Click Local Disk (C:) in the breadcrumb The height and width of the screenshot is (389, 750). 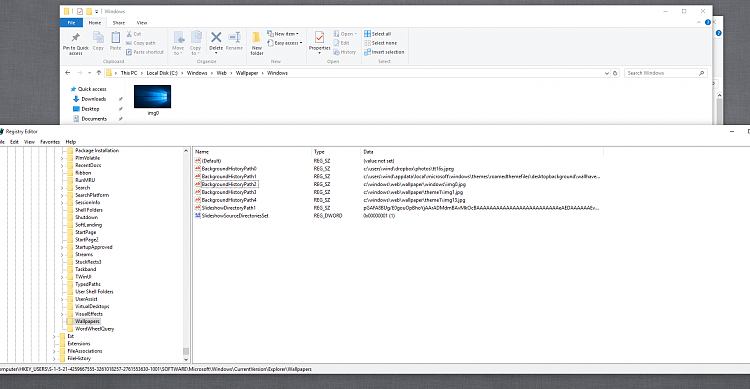click(x=162, y=73)
